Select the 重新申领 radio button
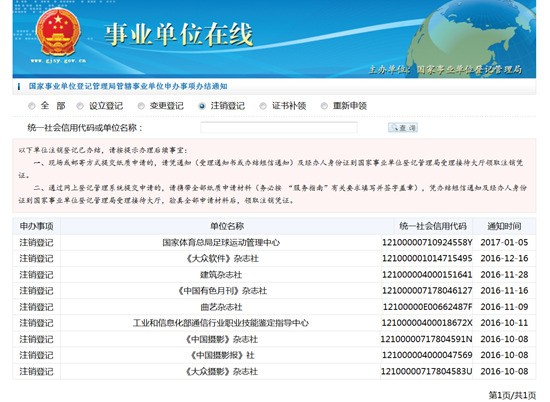Viewport: 550px width, 402px height. (x=324, y=106)
